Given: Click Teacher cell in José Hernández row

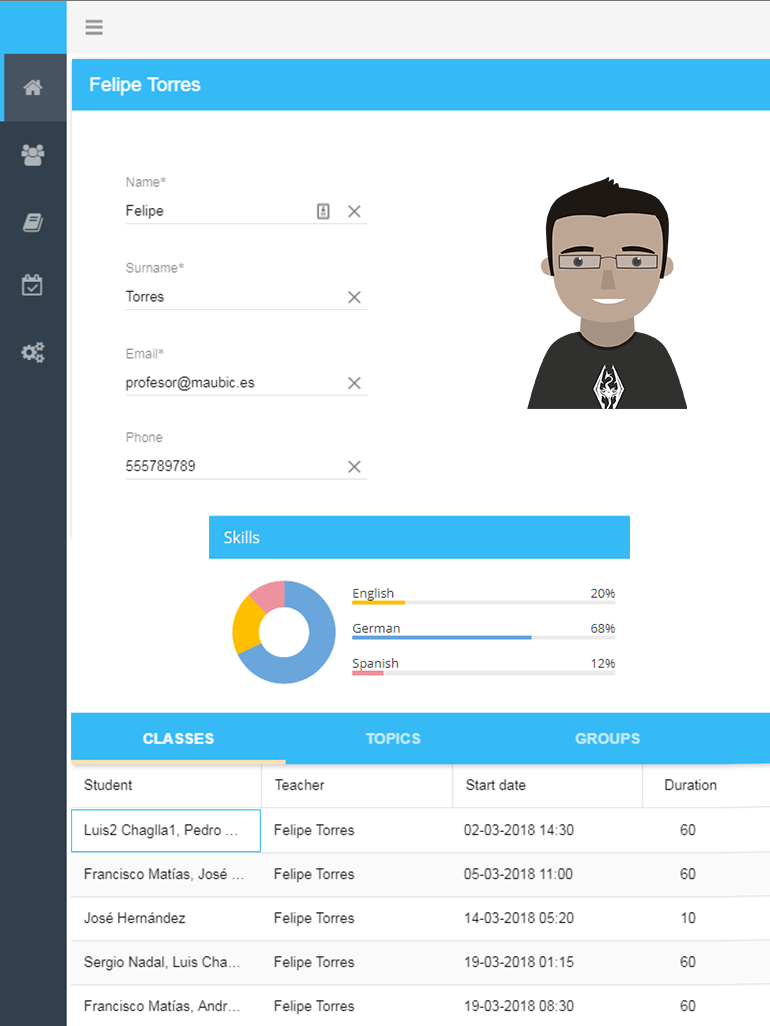Looking at the screenshot, I should (357, 918).
